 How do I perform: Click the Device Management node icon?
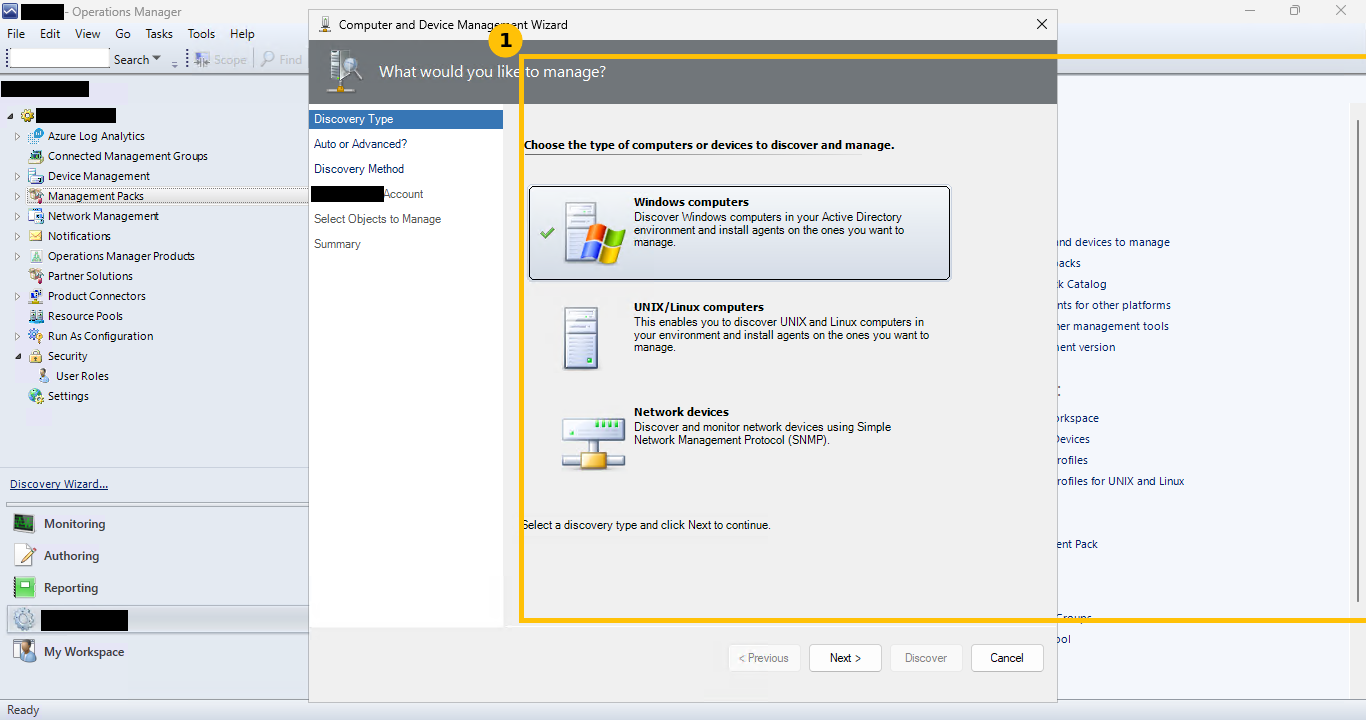click(x=36, y=176)
